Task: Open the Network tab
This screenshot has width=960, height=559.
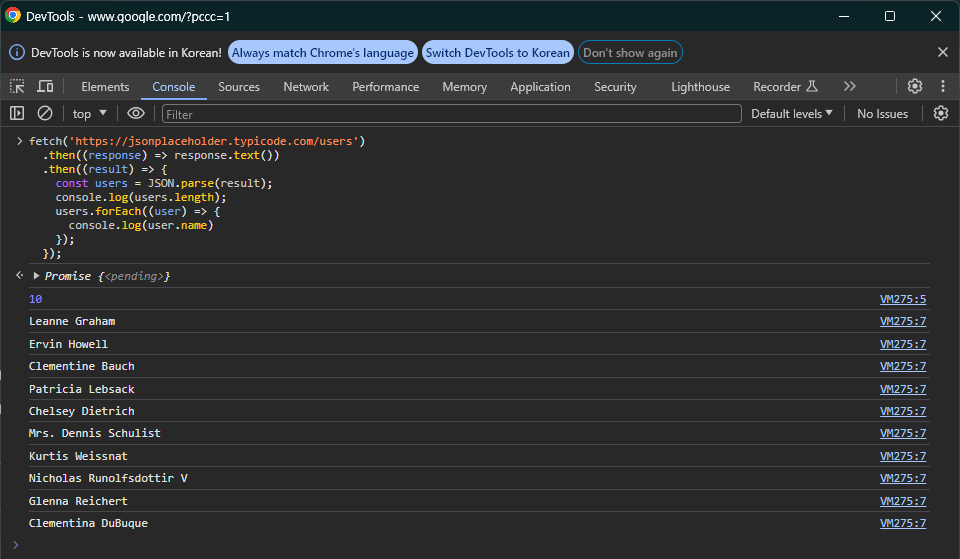Action: (x=306, y=87)
